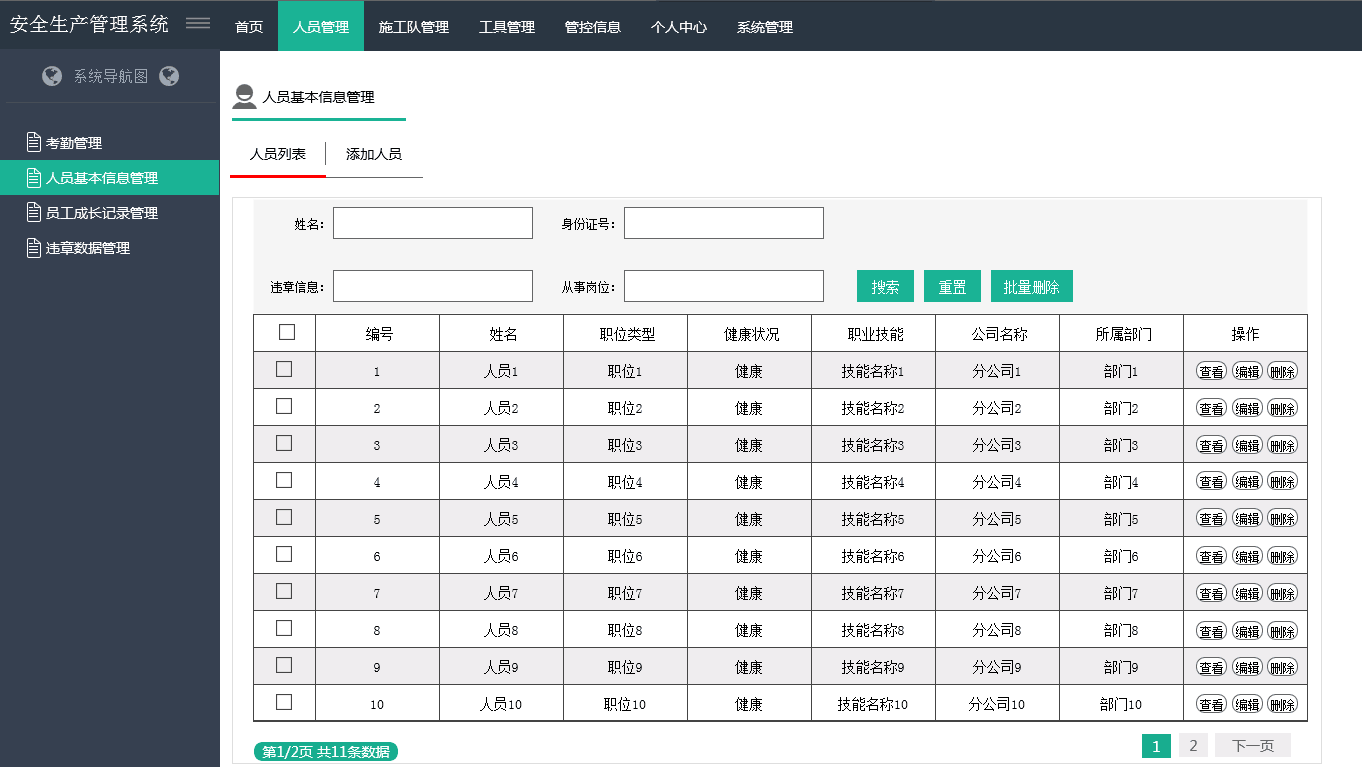Focus the 从事岗位 input field

724,286
